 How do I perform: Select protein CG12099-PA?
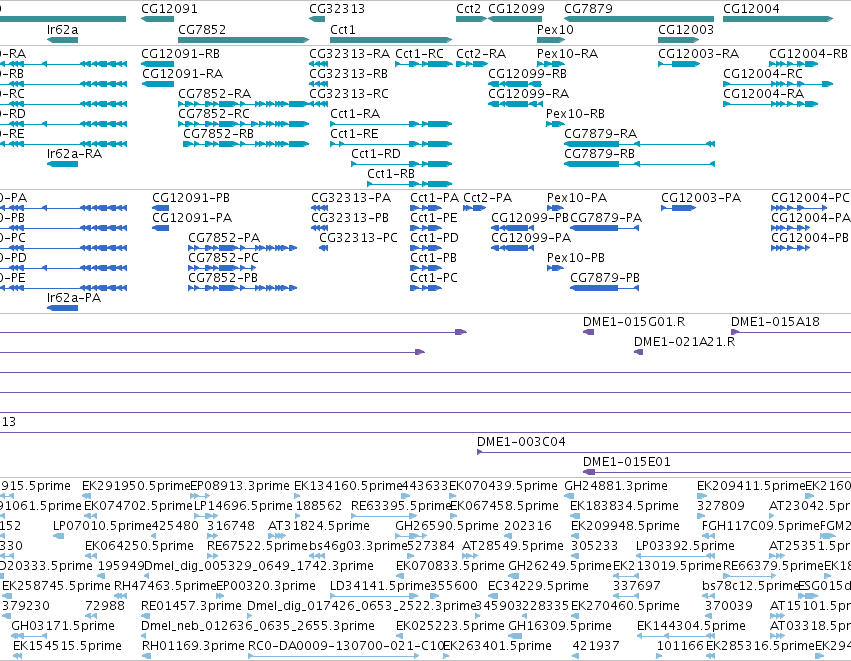531,238
